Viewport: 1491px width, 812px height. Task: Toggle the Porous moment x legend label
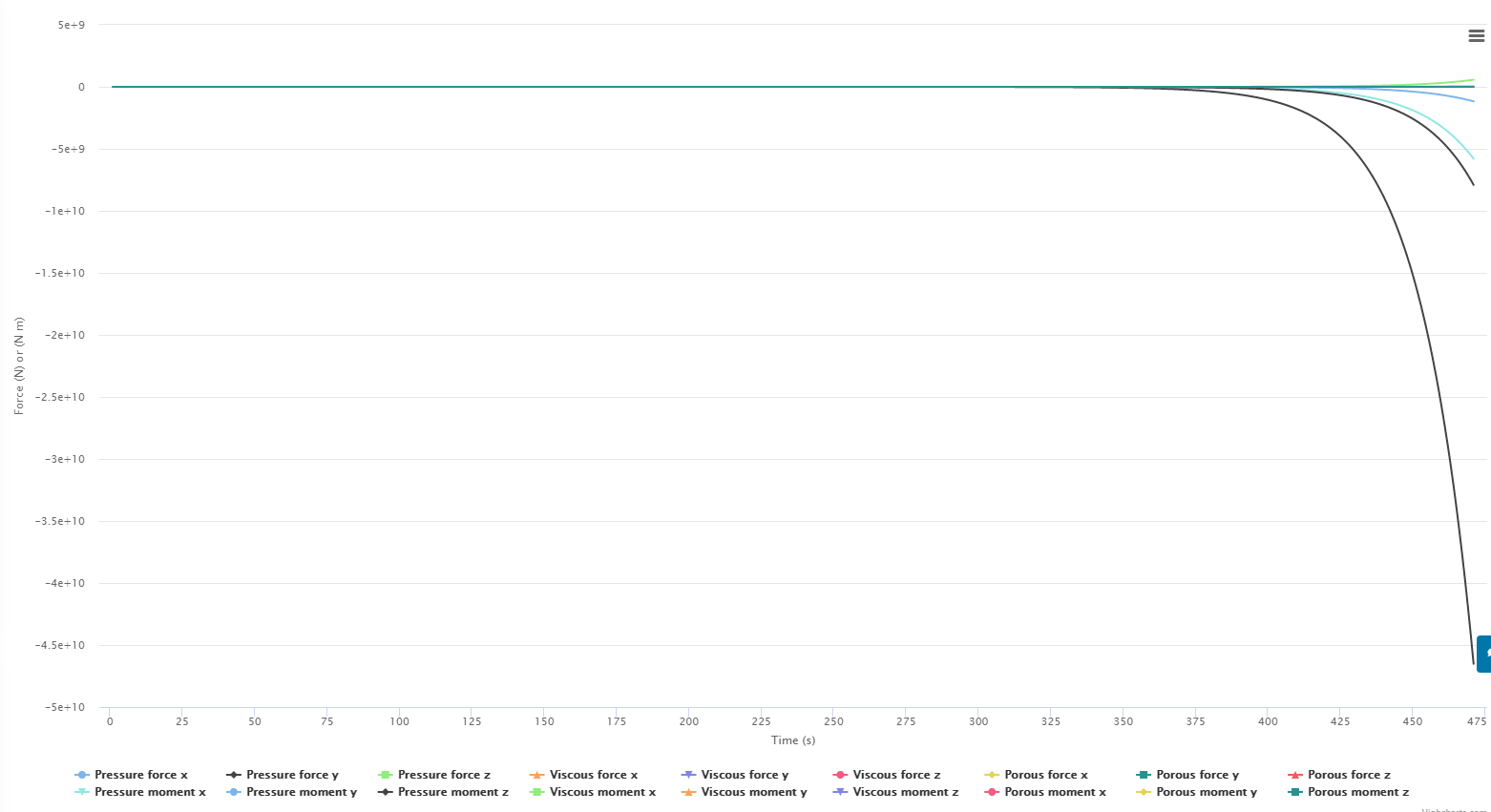(x=1055, y=792)
